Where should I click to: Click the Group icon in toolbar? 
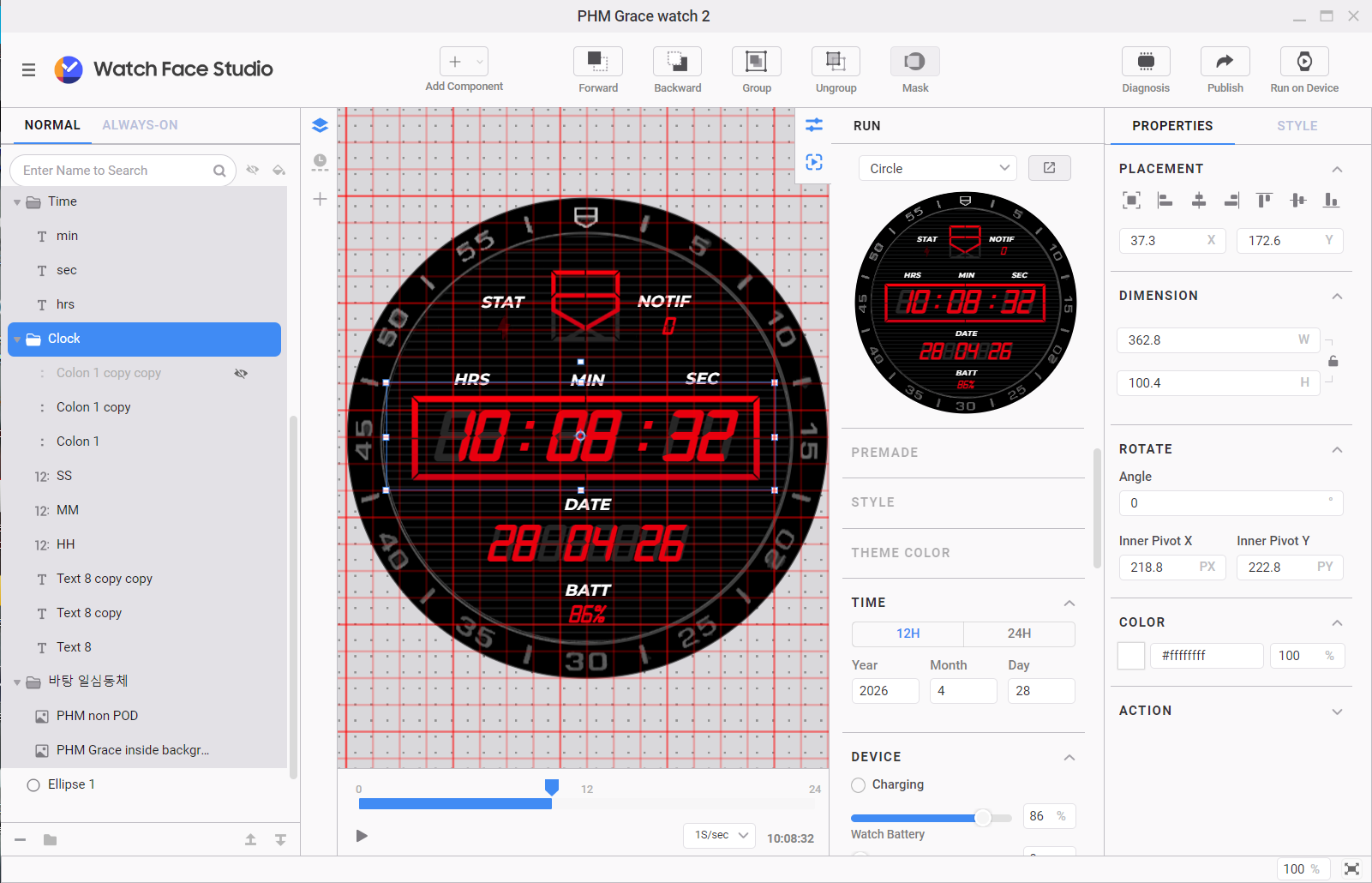[x=756, y=62]
